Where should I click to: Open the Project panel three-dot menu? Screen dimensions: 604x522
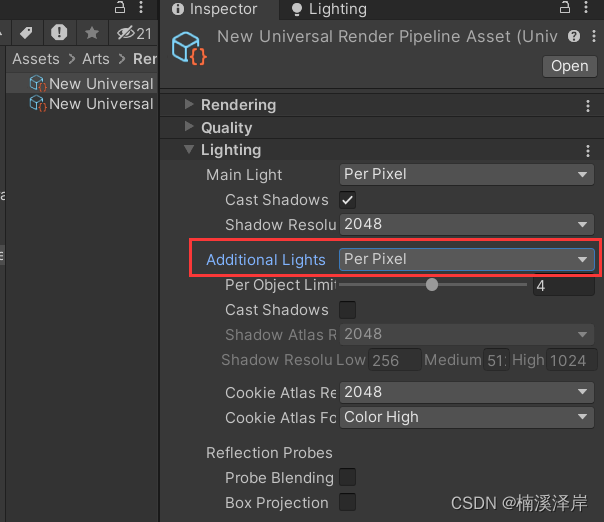click(x=141, y=7)
